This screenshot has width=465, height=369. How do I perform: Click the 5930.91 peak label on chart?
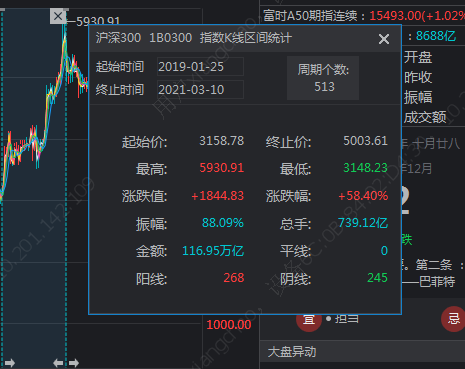click(98, 21)
